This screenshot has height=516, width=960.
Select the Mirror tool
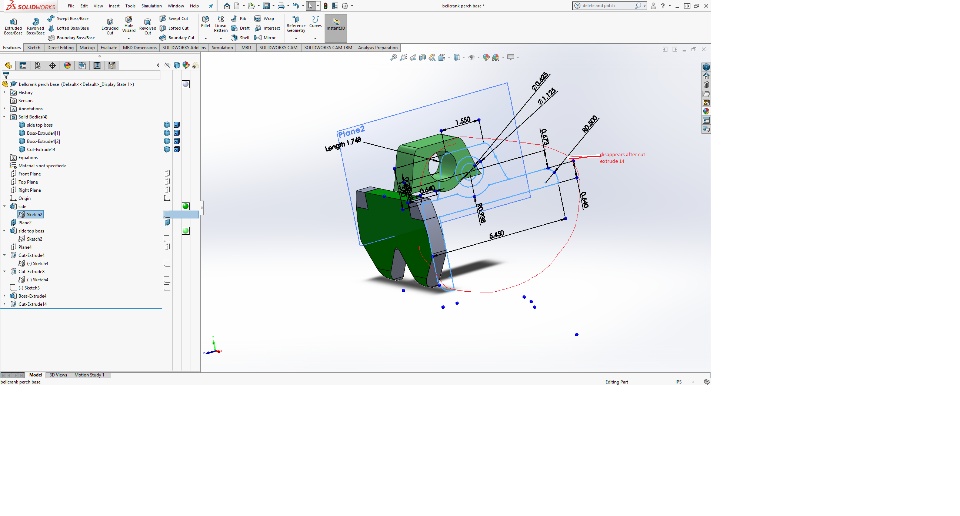264,37
